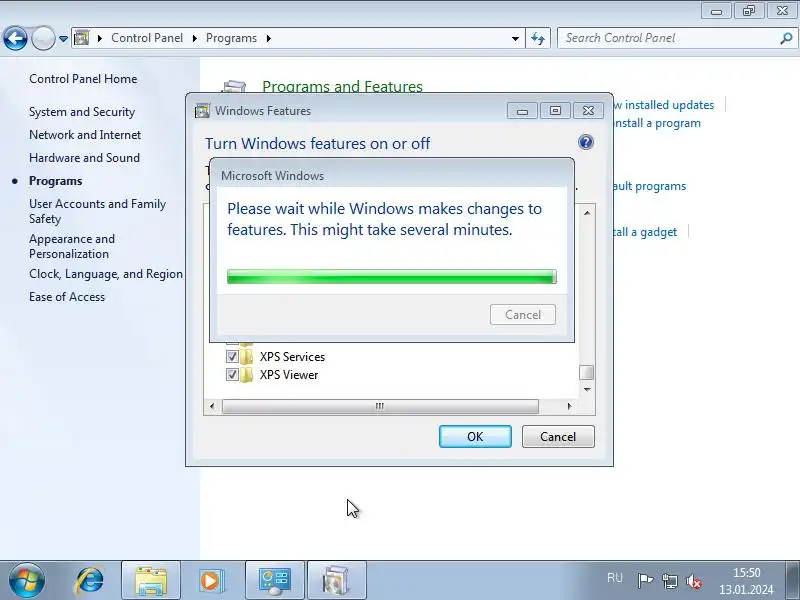Click the features list scroll down arrow
Screen dimensions: 800x600
coord(587,389)
